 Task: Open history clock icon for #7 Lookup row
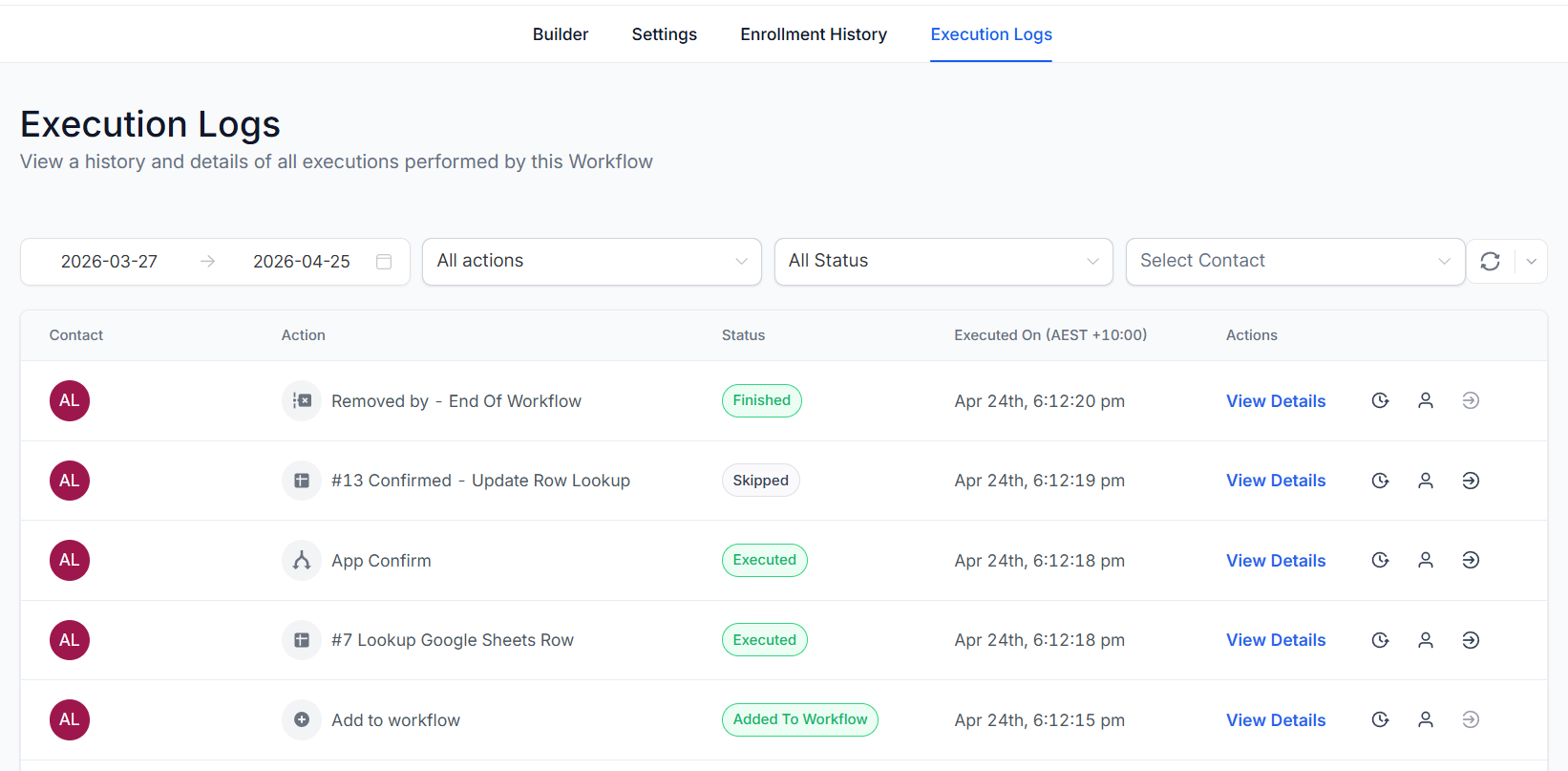click(1380, 640)
